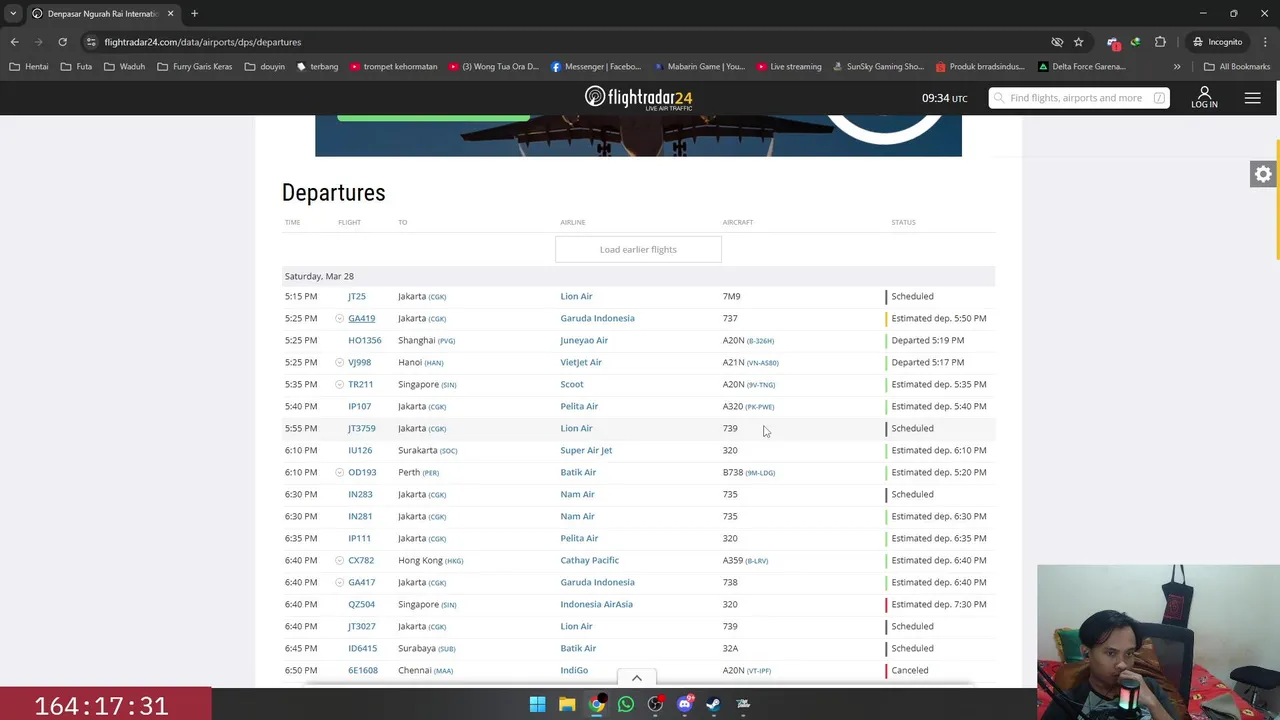Image resolution: width=1280 pixels, height=720 pixels.
Task: Open the settings gear on the page edge
Action: coord(1263,174)
